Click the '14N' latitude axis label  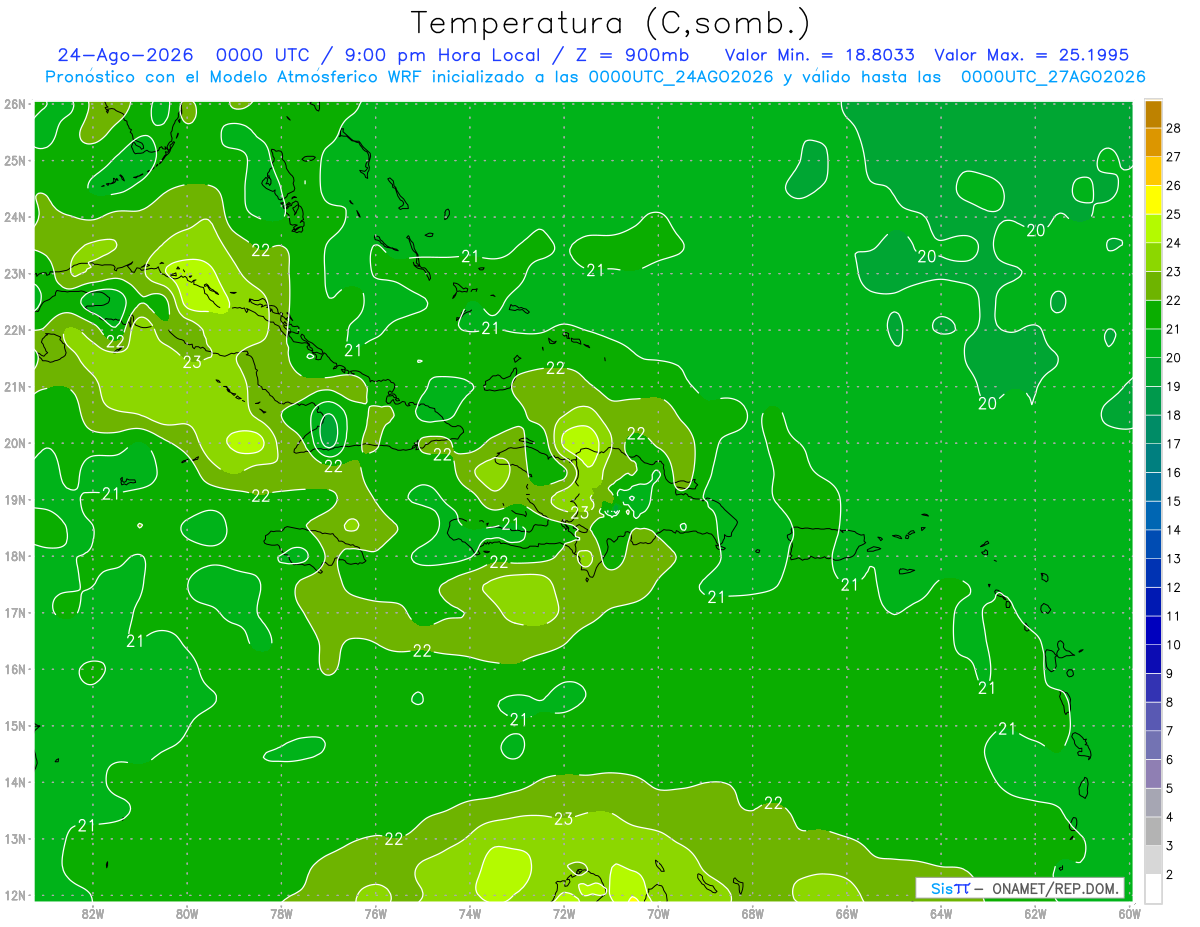[14, 782]
